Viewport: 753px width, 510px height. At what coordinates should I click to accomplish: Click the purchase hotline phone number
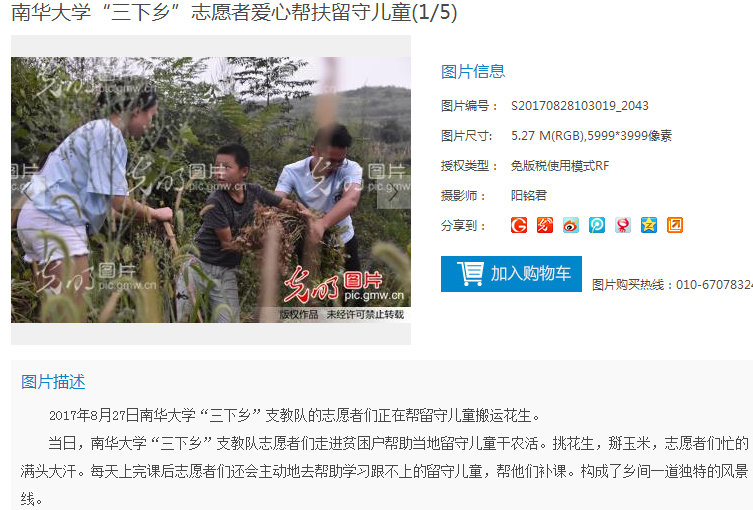pos(714,285)
